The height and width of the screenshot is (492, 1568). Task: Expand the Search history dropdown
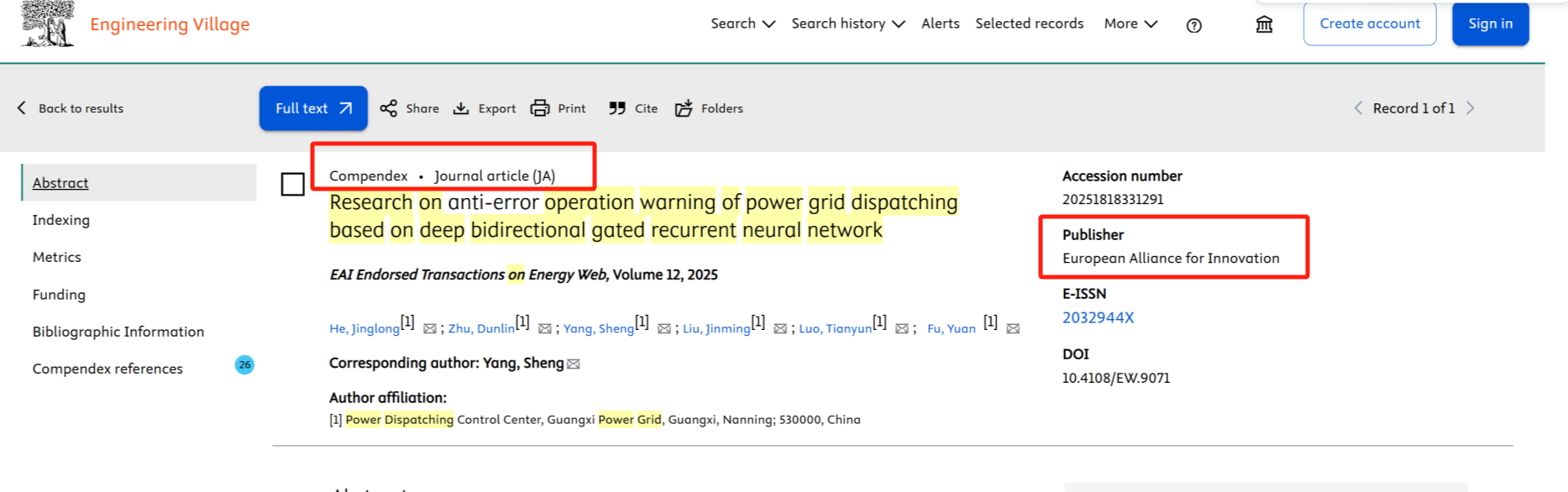tap(848, 24)
